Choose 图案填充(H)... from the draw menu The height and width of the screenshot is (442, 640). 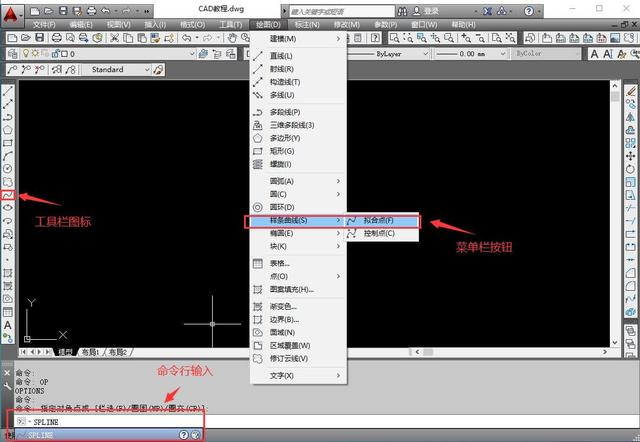tap(298, 289)
